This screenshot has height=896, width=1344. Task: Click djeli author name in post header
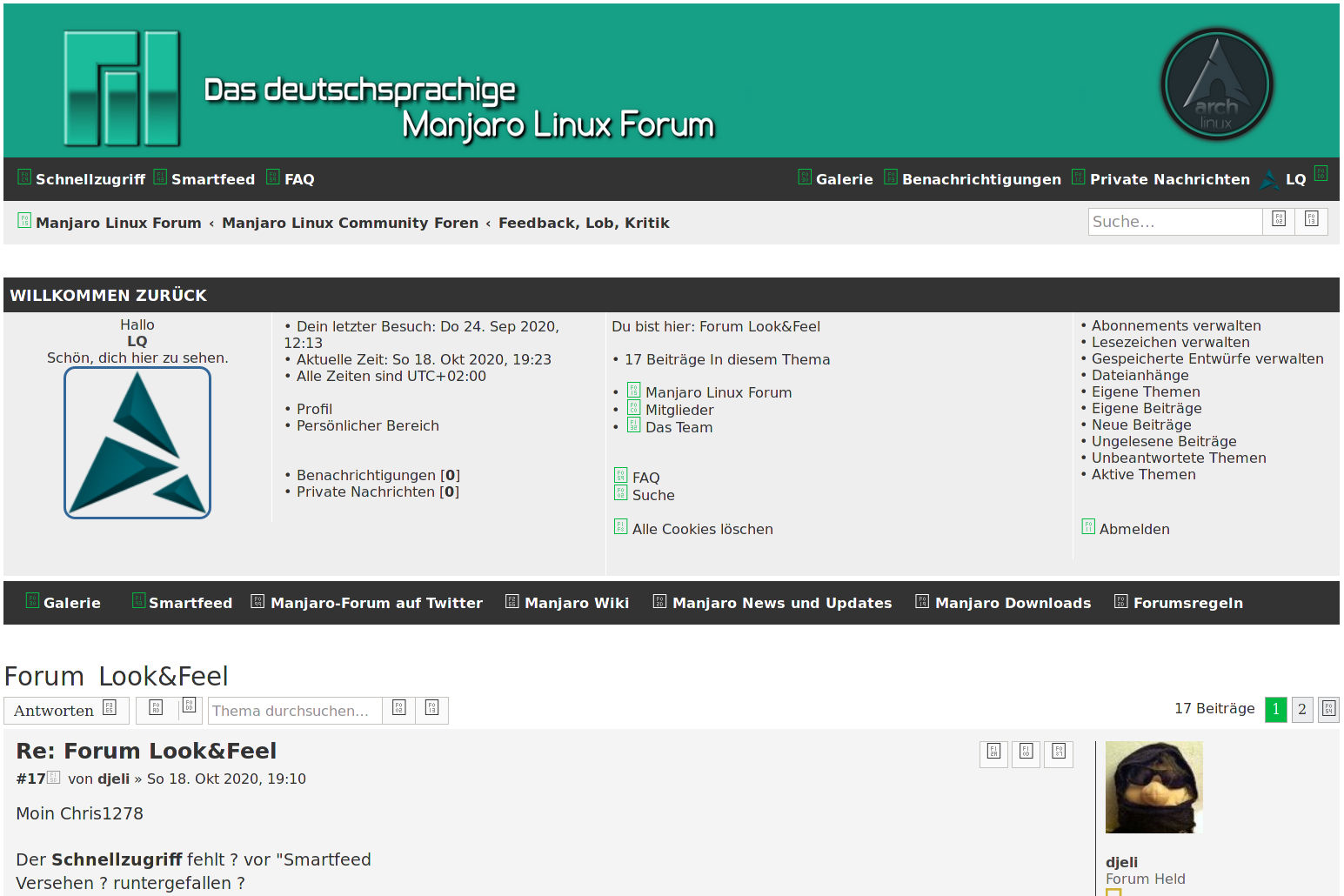point(113,779)
